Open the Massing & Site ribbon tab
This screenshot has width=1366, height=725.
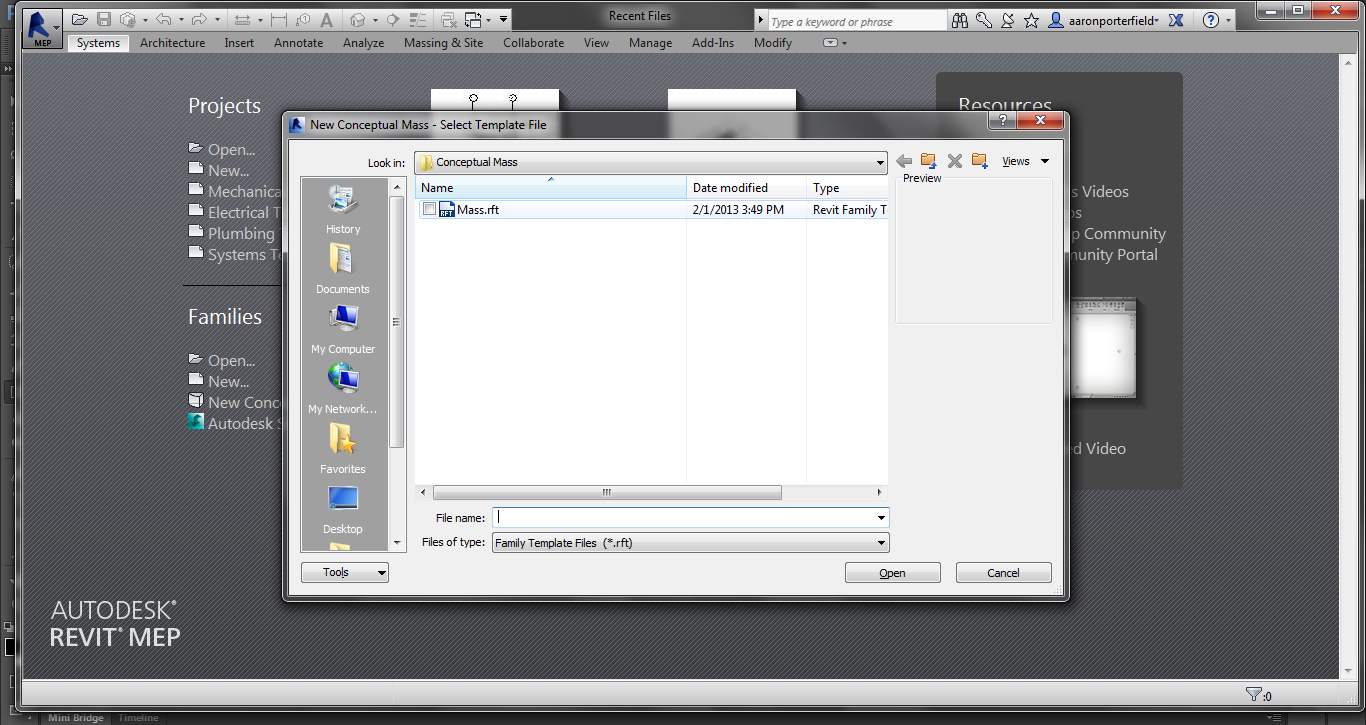[443, 43]
